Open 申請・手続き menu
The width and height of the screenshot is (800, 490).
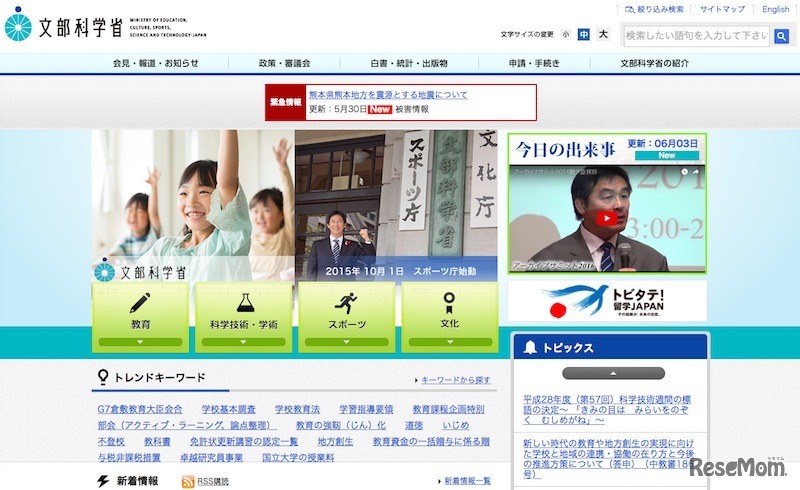(534, 63)
